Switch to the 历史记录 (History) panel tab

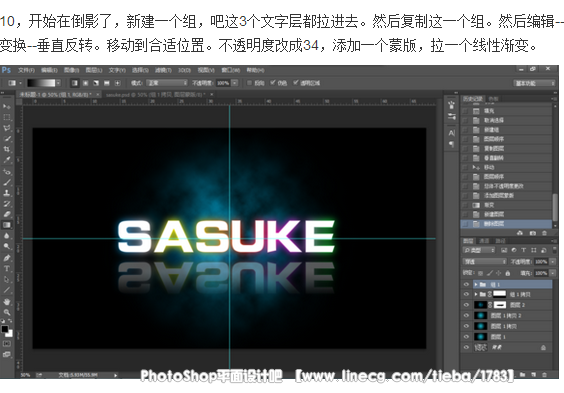coord(472,99)
